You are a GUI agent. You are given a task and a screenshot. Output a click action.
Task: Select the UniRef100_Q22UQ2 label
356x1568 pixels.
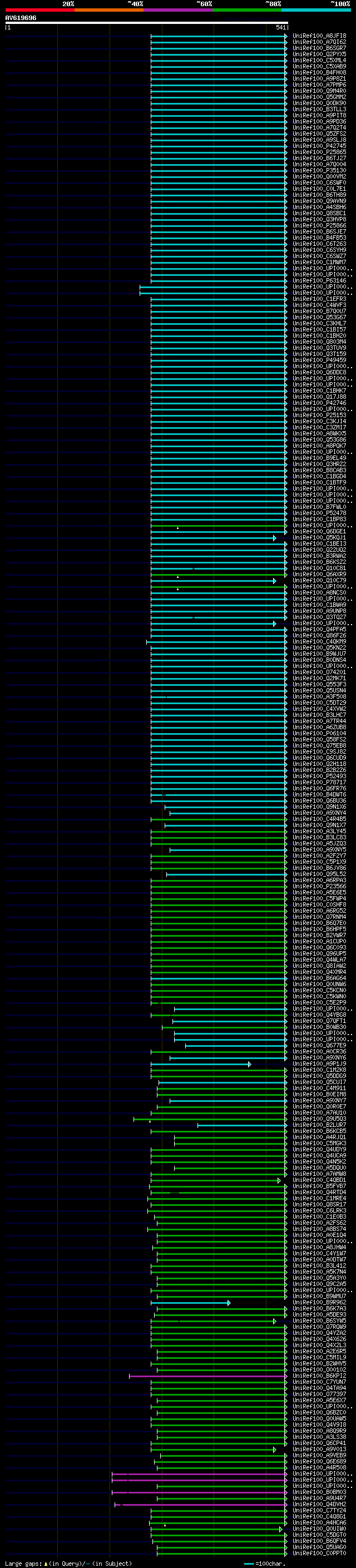pos(319,550)
